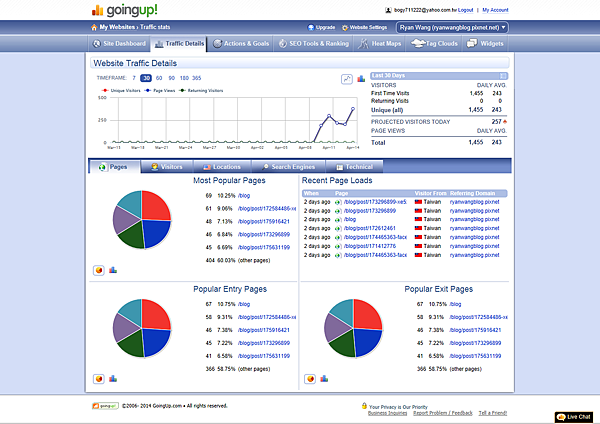
Task: Open the Heat Maps tab
Action: pyautogui.click(x=380, y=44)
